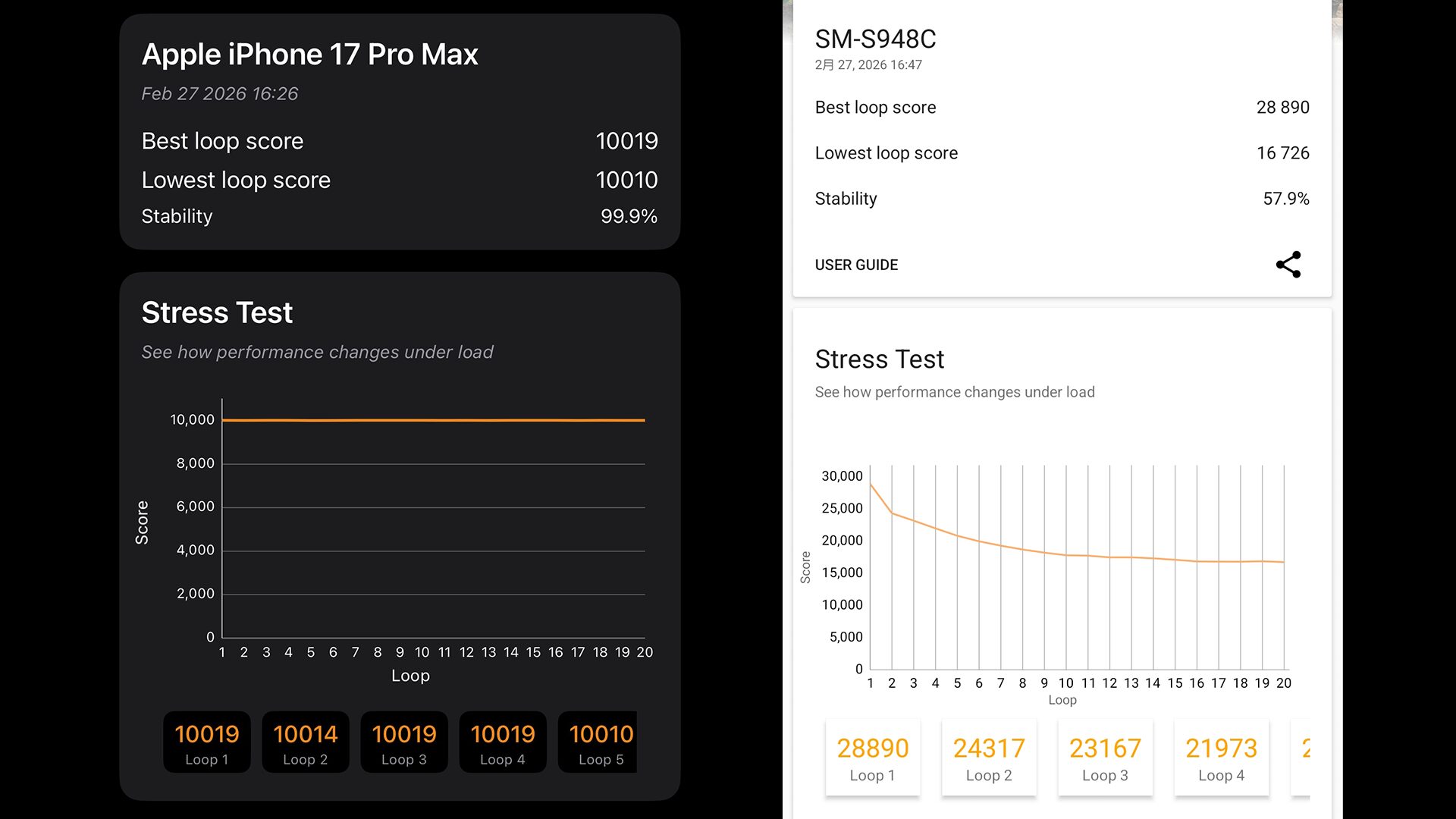Click the SM-S948C device title

point(875,39)
